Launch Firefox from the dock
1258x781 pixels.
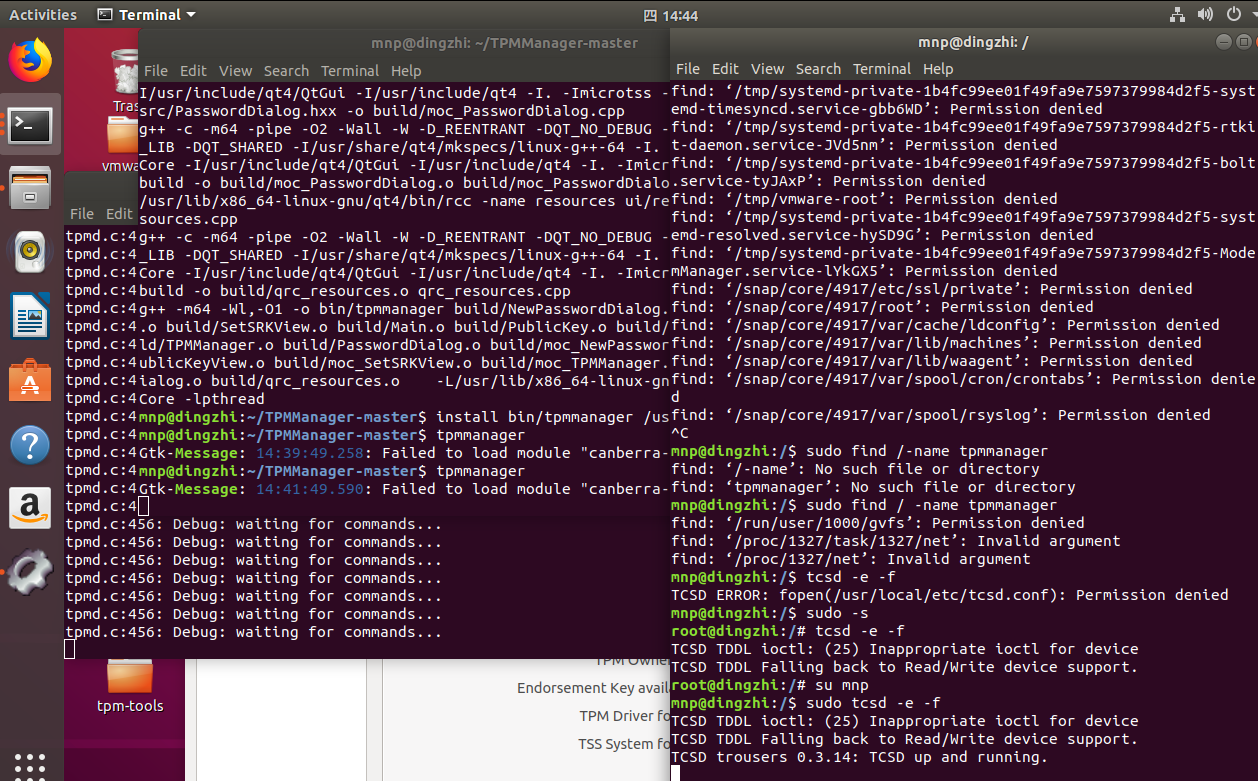click(x=30, y=60)
